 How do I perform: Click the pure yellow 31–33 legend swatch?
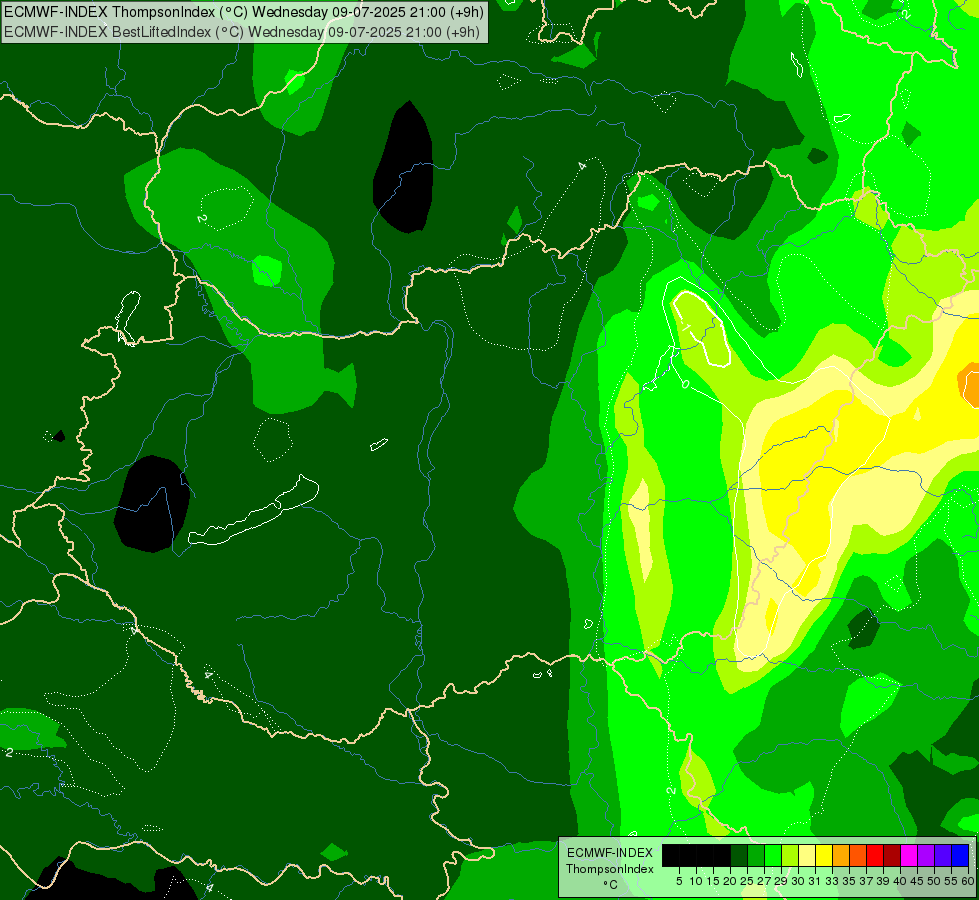824,856
